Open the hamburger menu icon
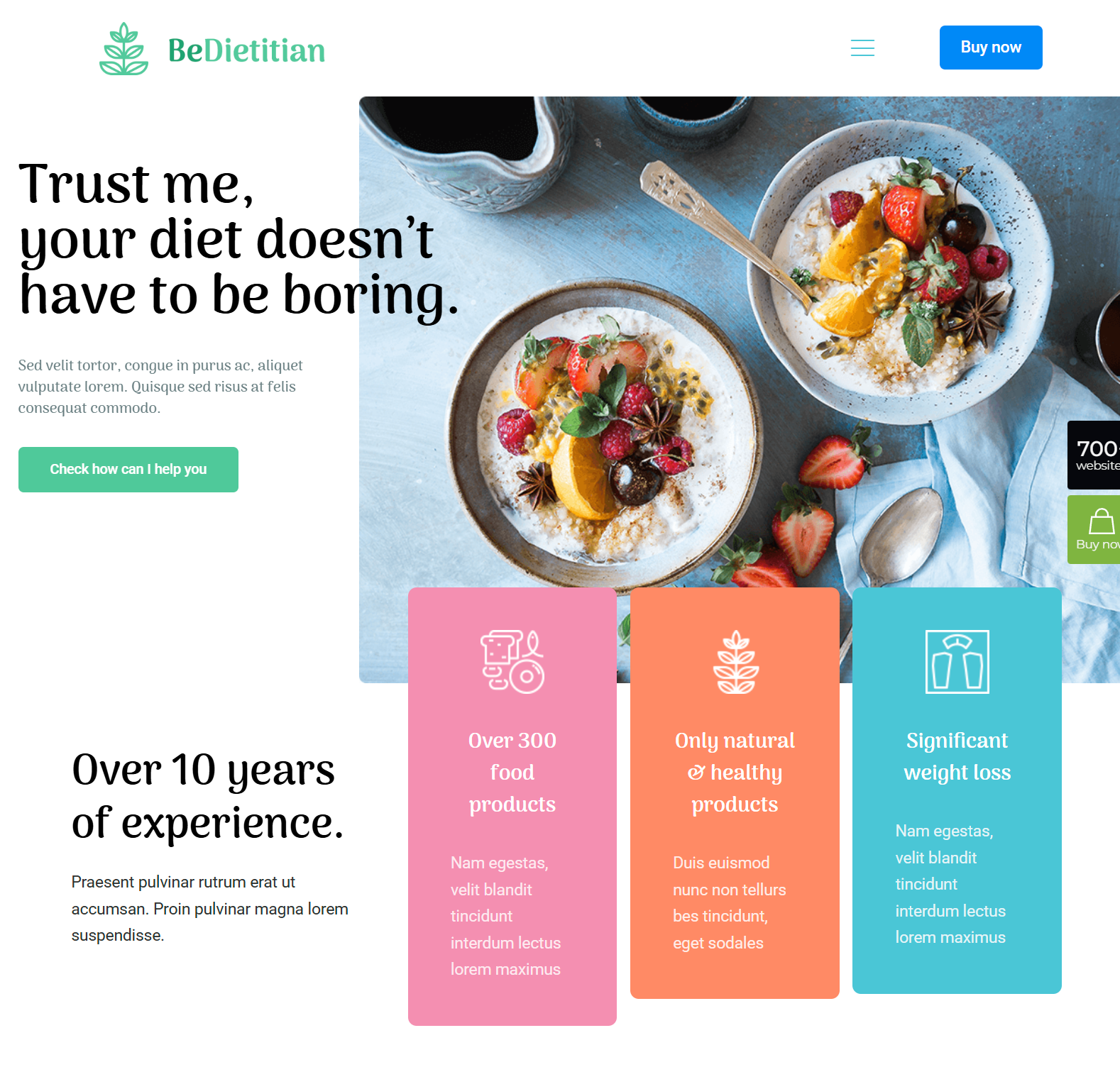The image size is (1120, 1089). tap(862, 48)
